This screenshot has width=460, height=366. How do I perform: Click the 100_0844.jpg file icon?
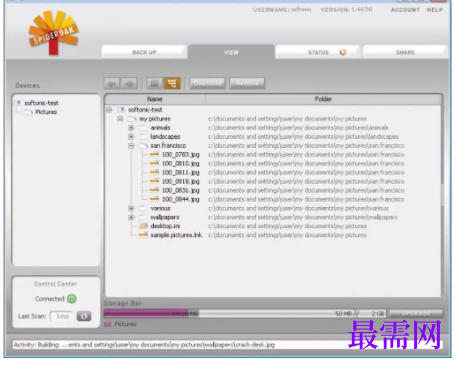pos(154,199)
